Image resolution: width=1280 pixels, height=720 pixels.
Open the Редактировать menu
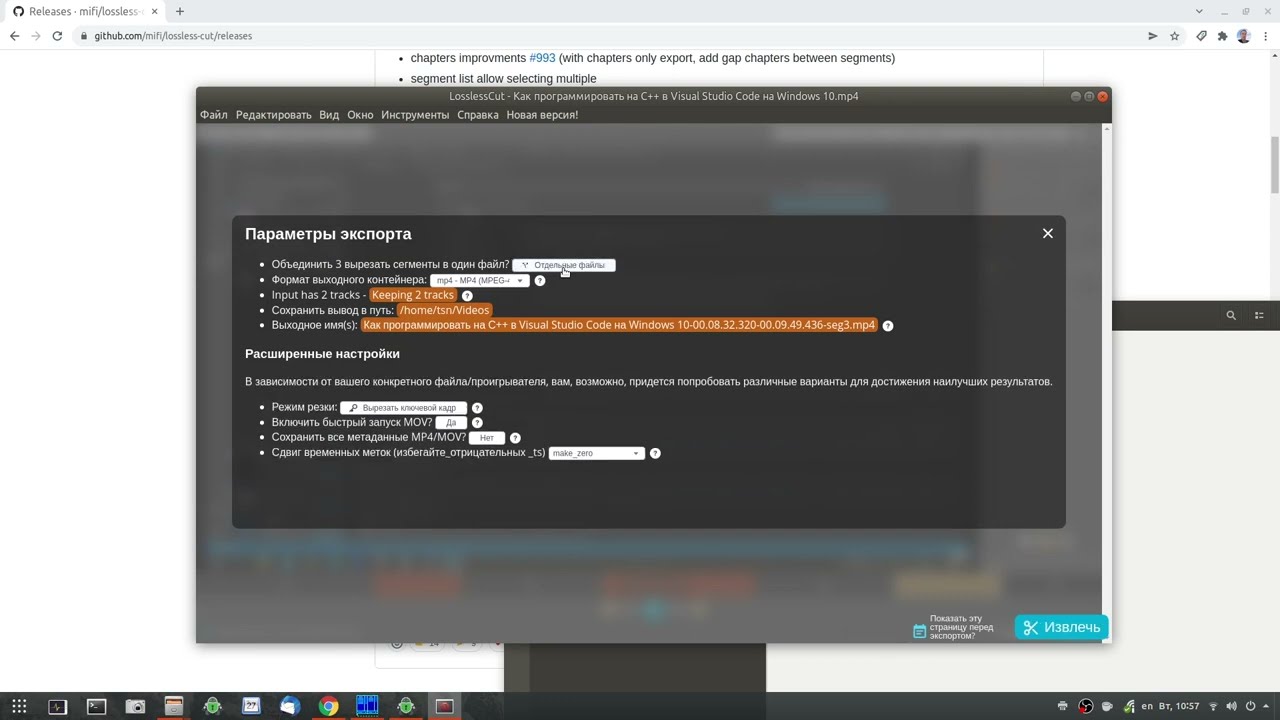[x=274, y=115]
